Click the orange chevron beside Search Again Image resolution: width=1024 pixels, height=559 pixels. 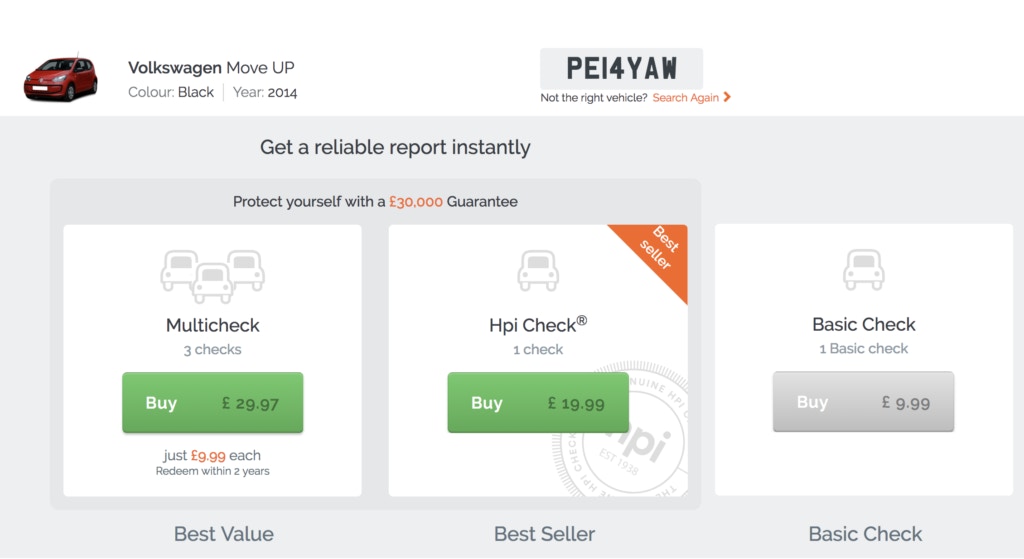(x=727, y=97)
